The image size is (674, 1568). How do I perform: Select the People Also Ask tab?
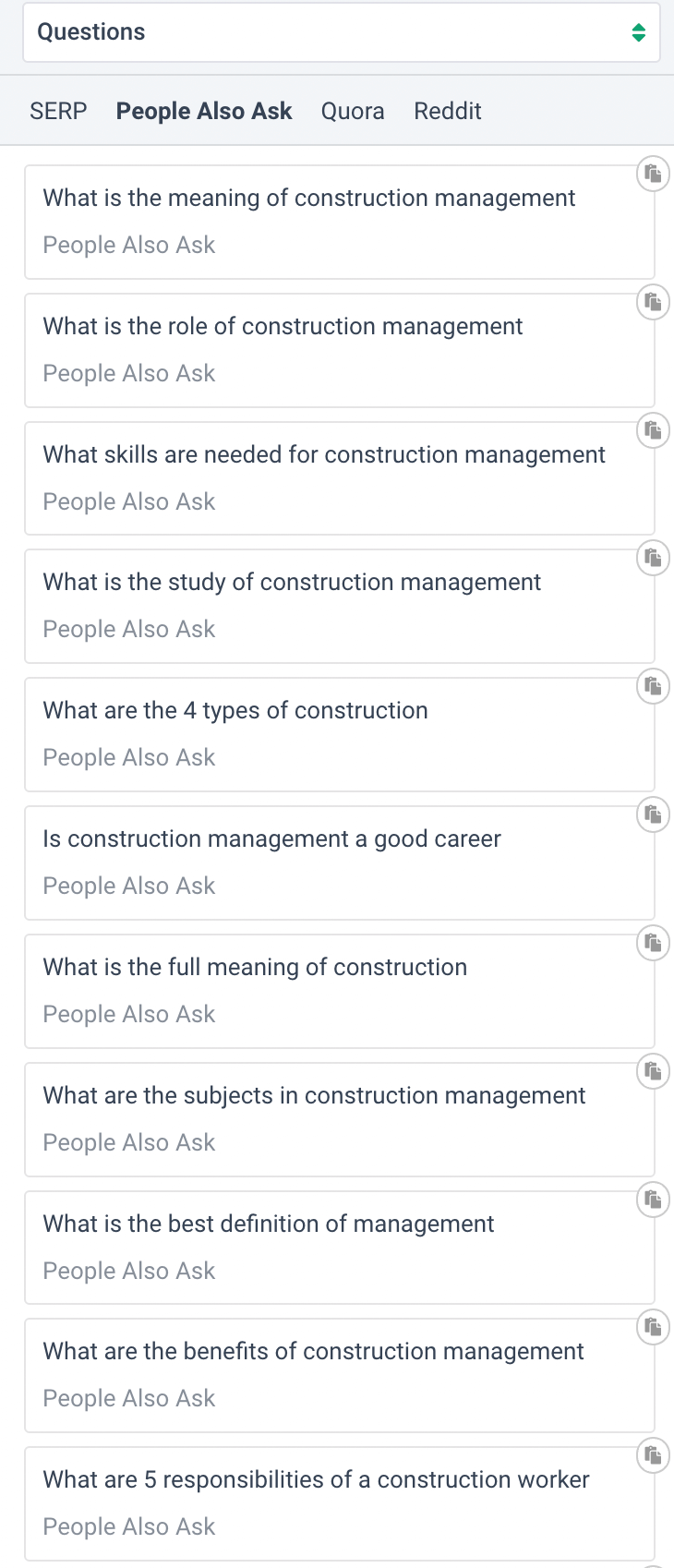(x=204, y=111)
